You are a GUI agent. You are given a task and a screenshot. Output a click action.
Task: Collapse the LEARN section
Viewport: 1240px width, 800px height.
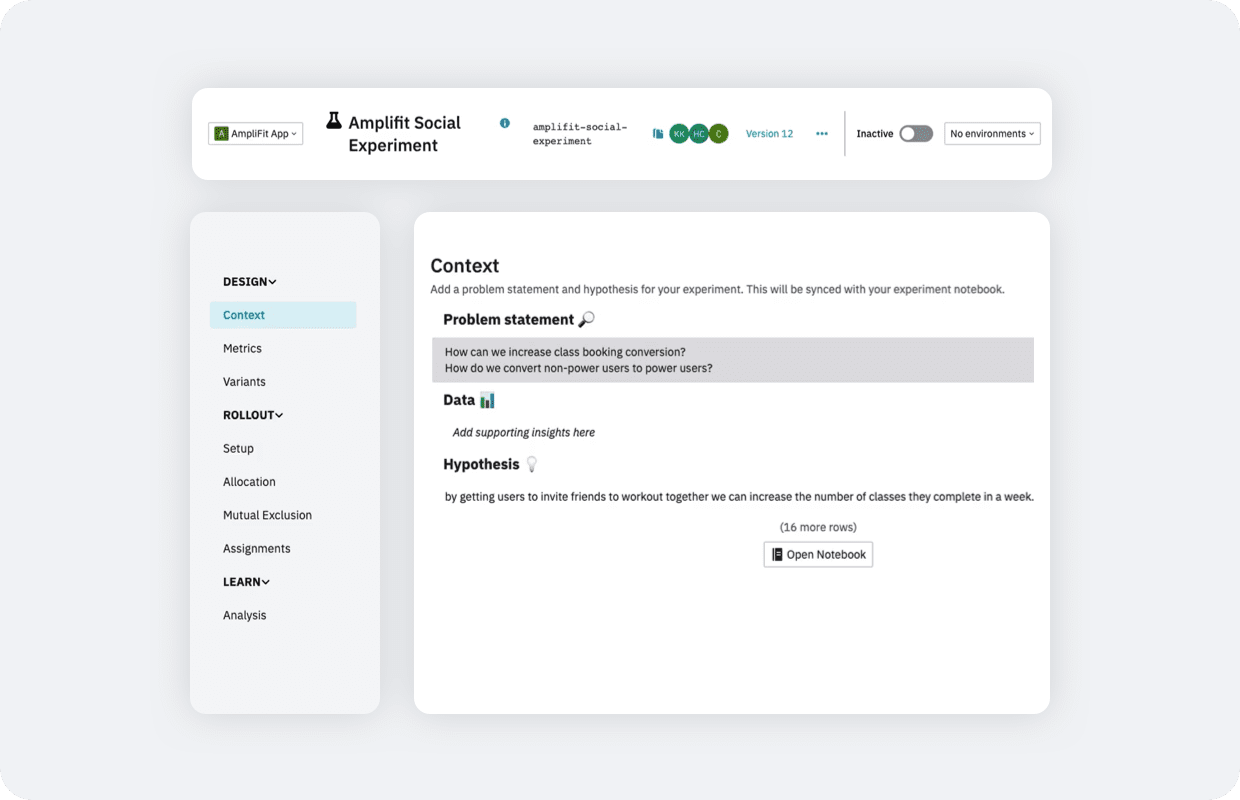tap(247, 582)
